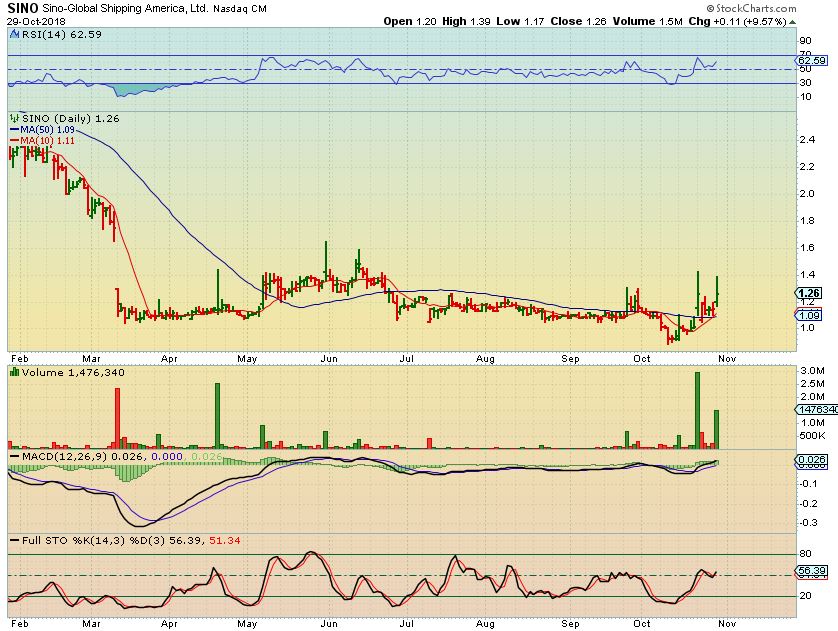Click the MA(10) 1.11 legend text
The height and width of the screenshot is (631, 838).
[x=47, y=141]
